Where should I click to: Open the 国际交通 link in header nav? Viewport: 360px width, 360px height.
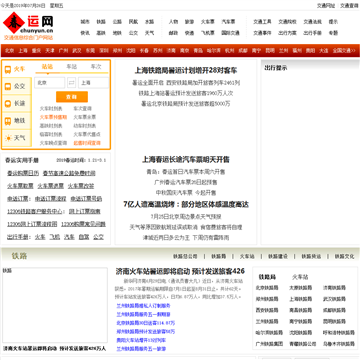pos(230,33)
